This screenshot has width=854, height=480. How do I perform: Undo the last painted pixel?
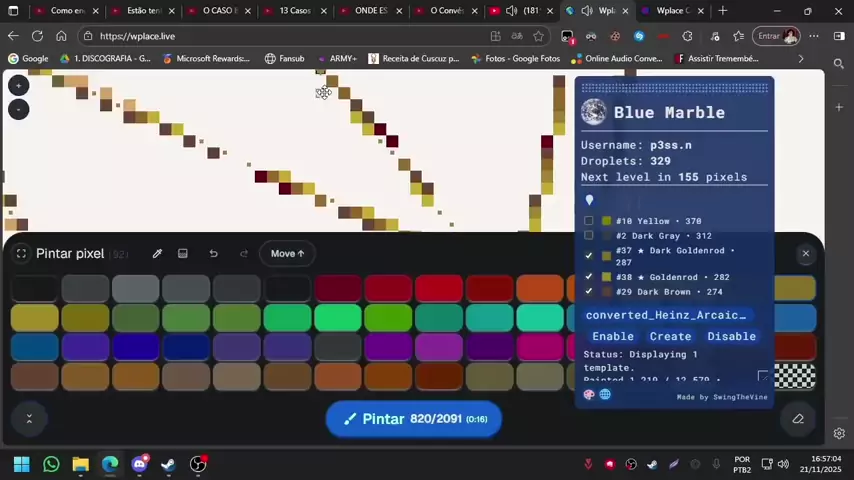[213, 254]
